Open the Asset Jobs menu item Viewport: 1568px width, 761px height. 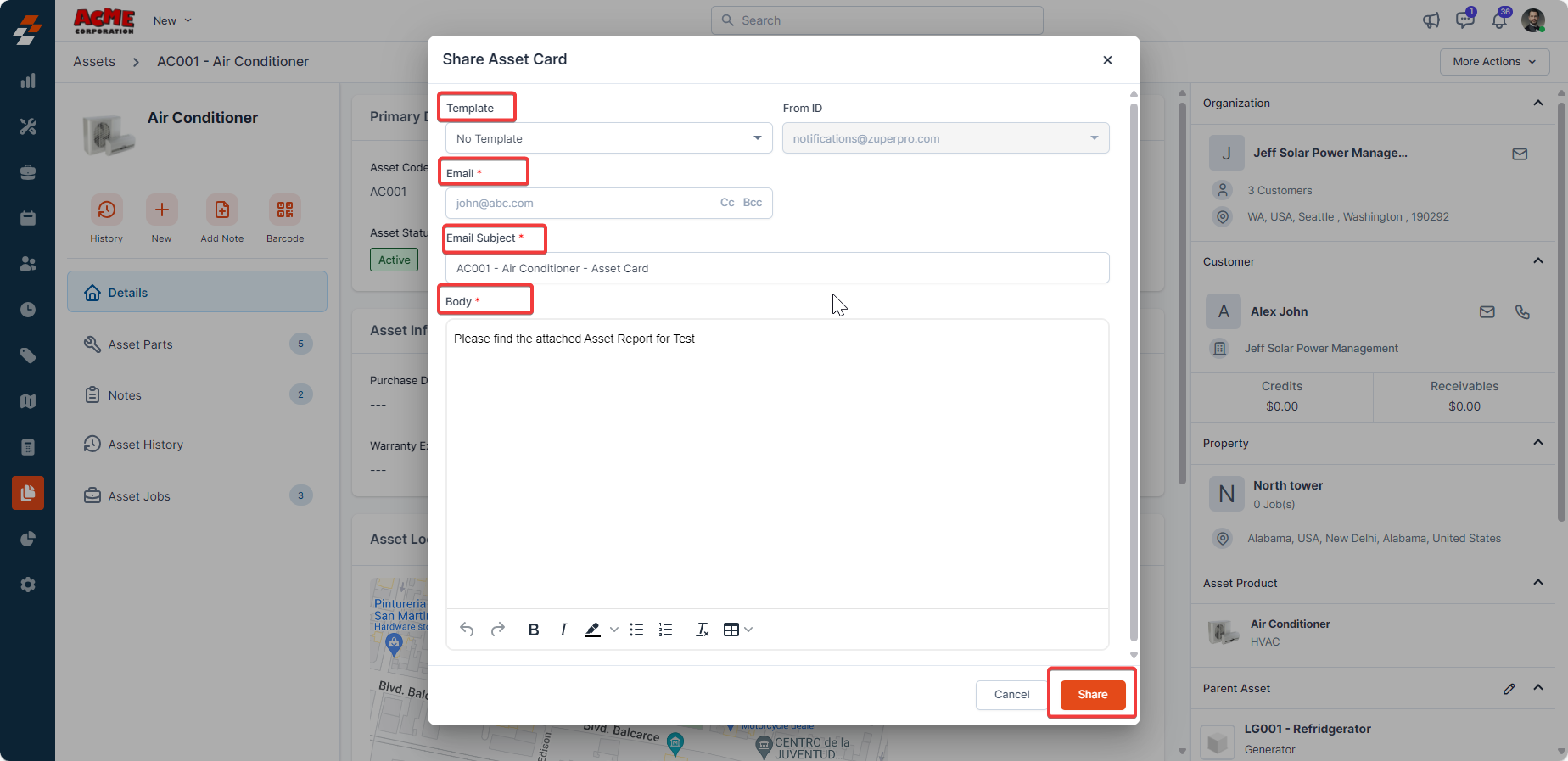198,495
